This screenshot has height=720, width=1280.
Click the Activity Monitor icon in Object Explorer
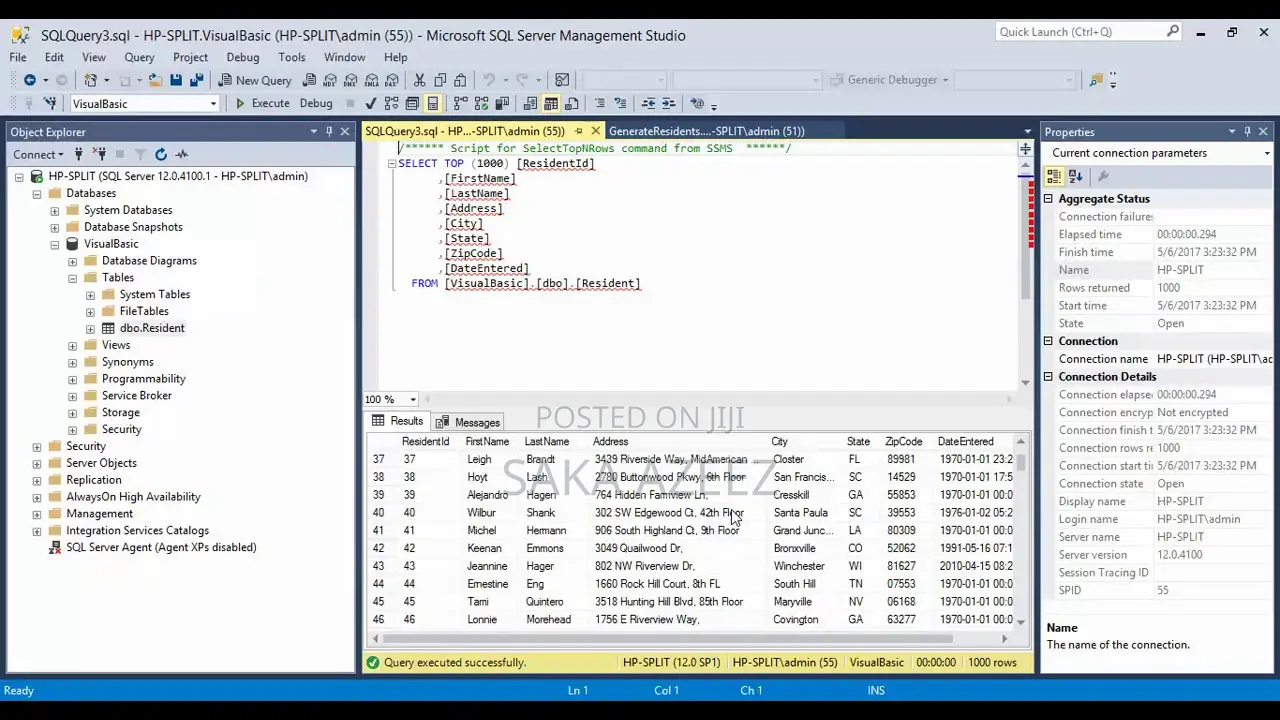[182, 154]
